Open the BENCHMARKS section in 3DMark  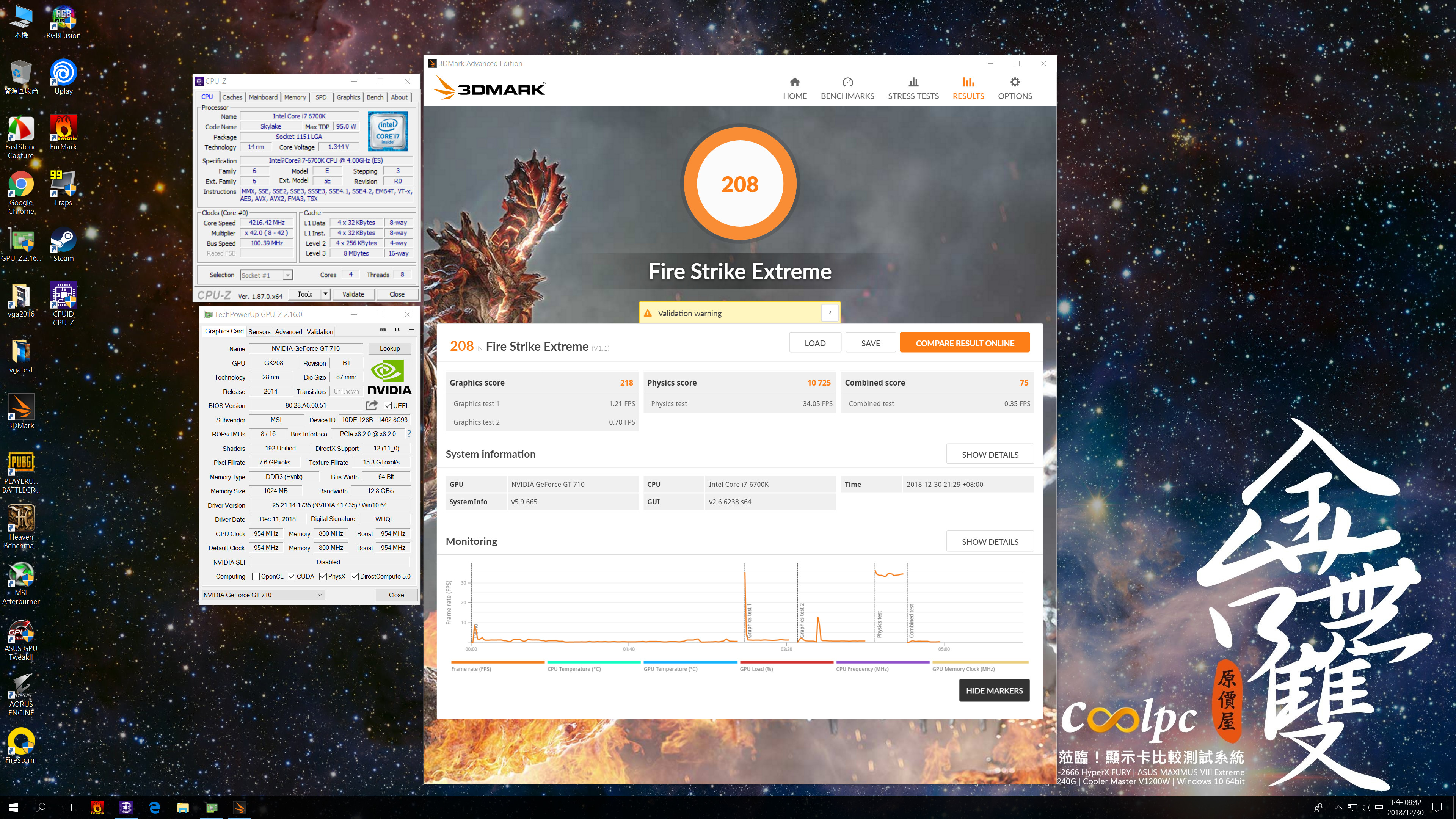coord(847,89)
